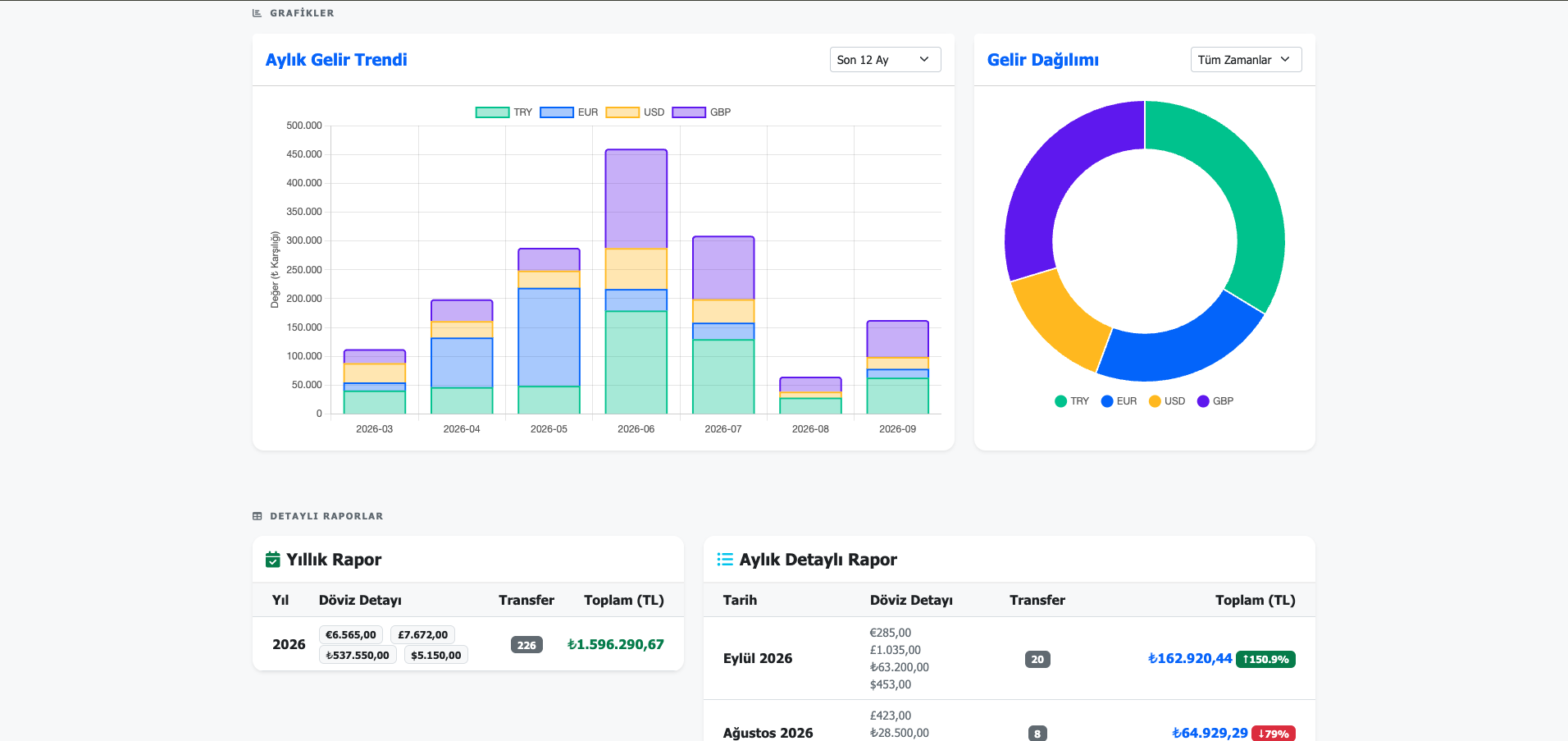Click the 2026-09 purple GBP bar segment
The height and width of the screenshot is (741, 1568).
(898, 339)
